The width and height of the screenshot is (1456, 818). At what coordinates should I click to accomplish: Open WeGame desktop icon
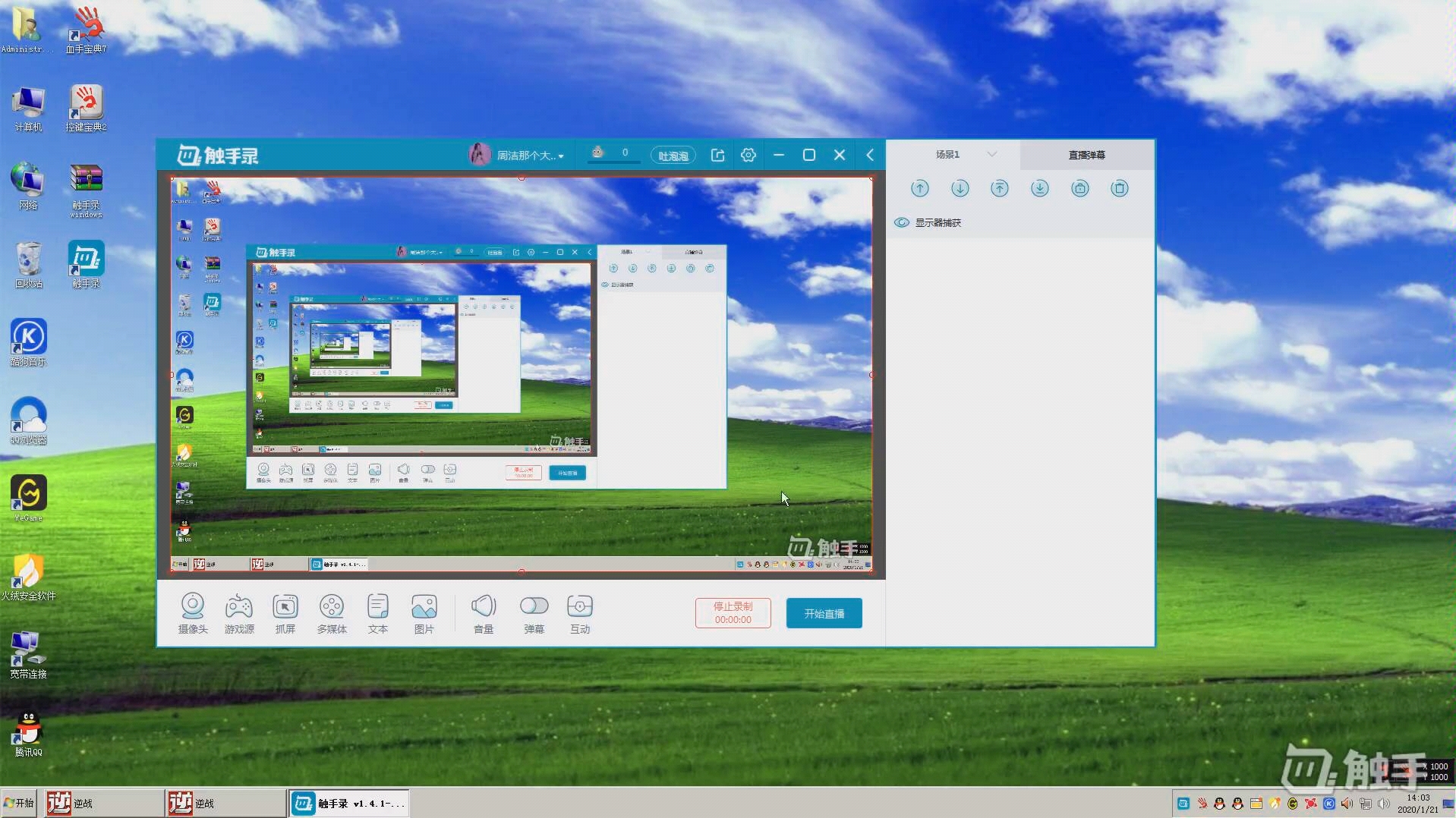[x=29, y=499]
